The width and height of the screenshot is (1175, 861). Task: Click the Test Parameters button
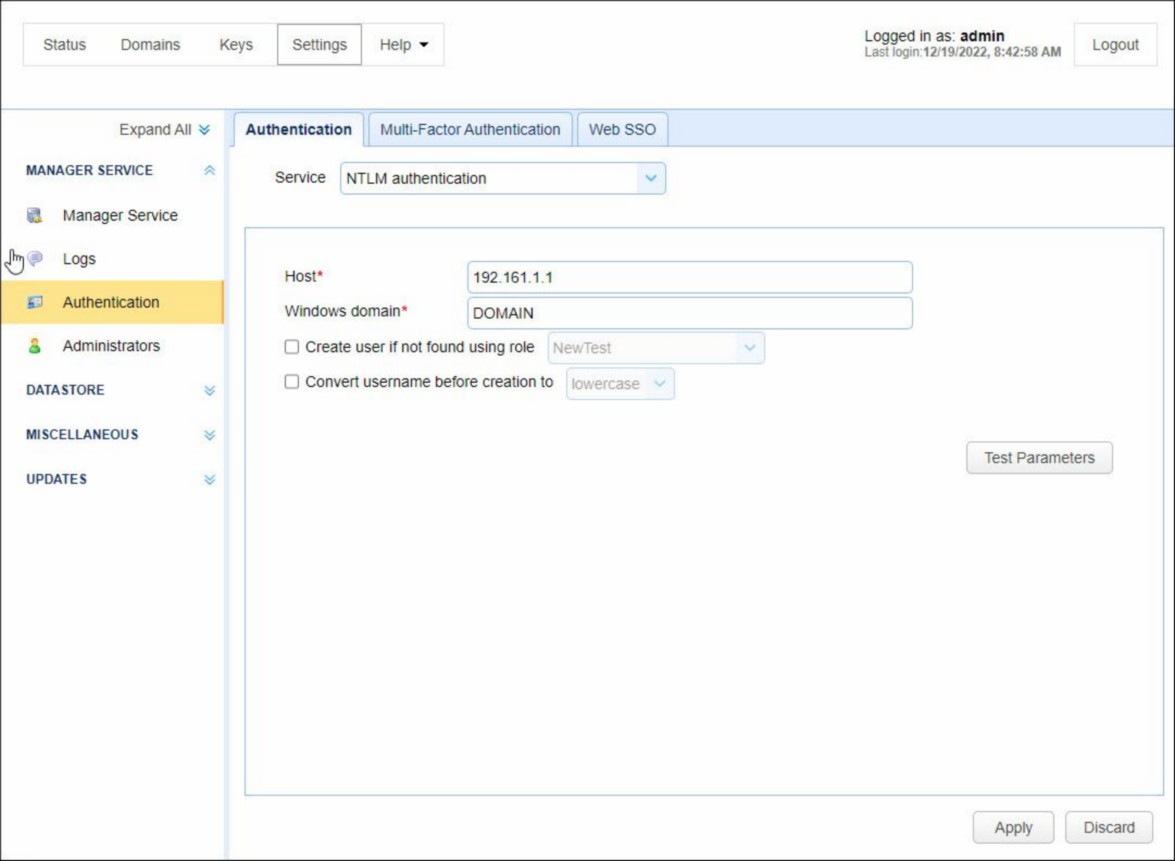click(x=1039, y=458)
